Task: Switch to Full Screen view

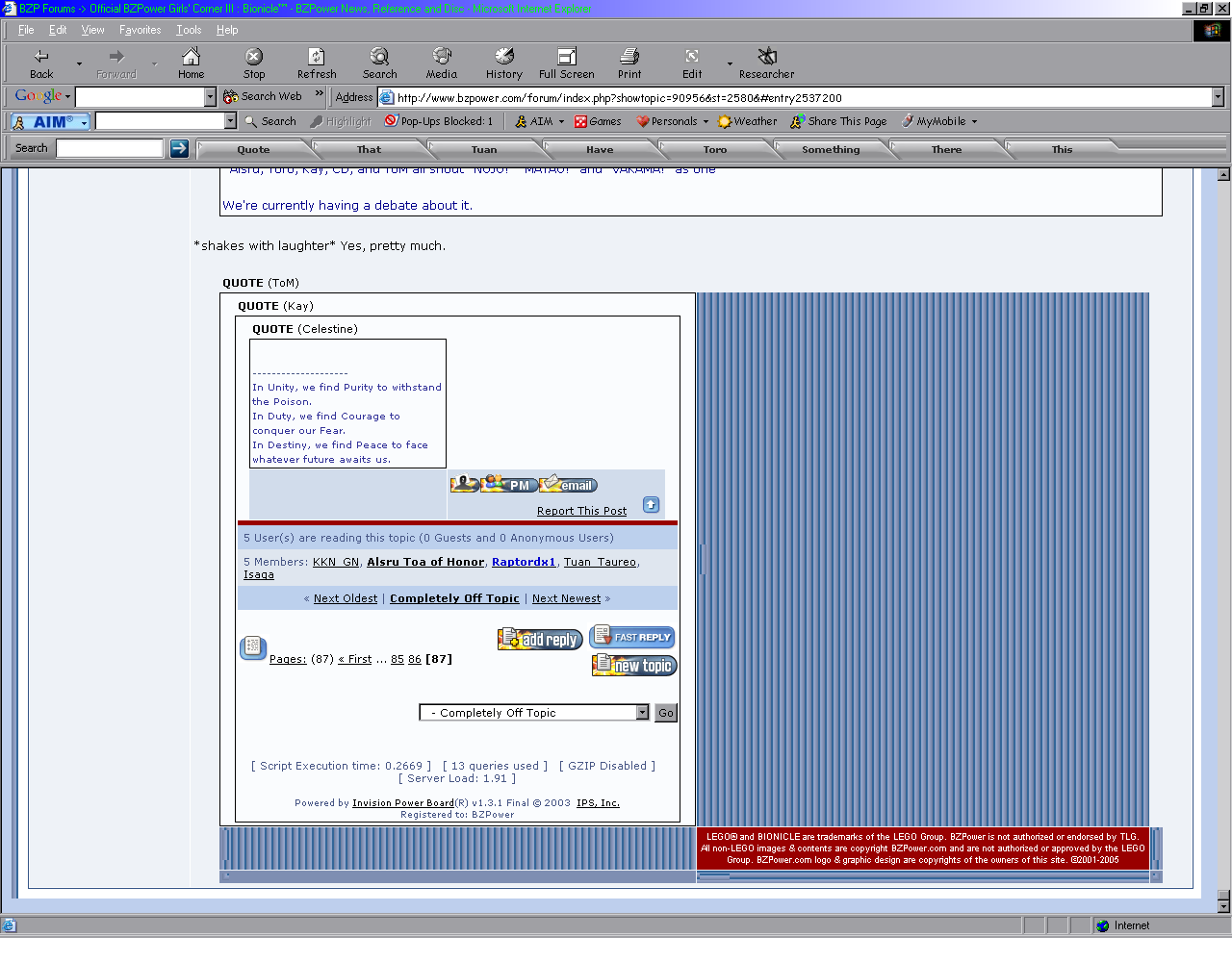Action: tap(567, 63)
